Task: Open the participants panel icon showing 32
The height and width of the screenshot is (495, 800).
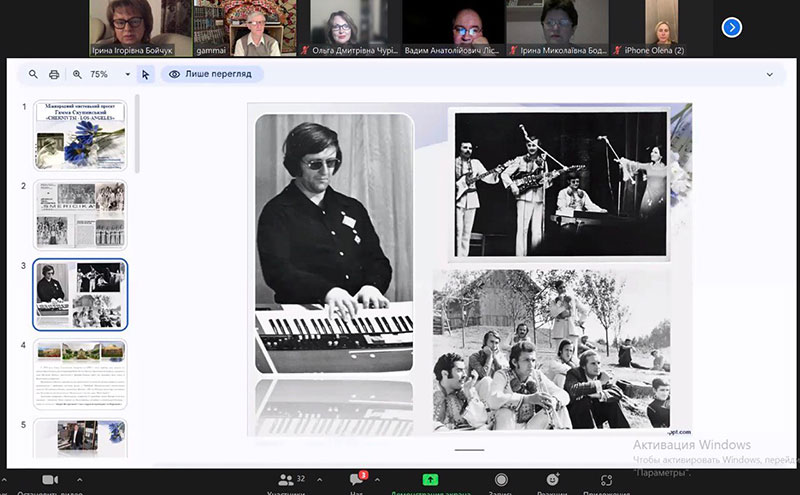Action: pyautogui.click(x=286, y=480)
